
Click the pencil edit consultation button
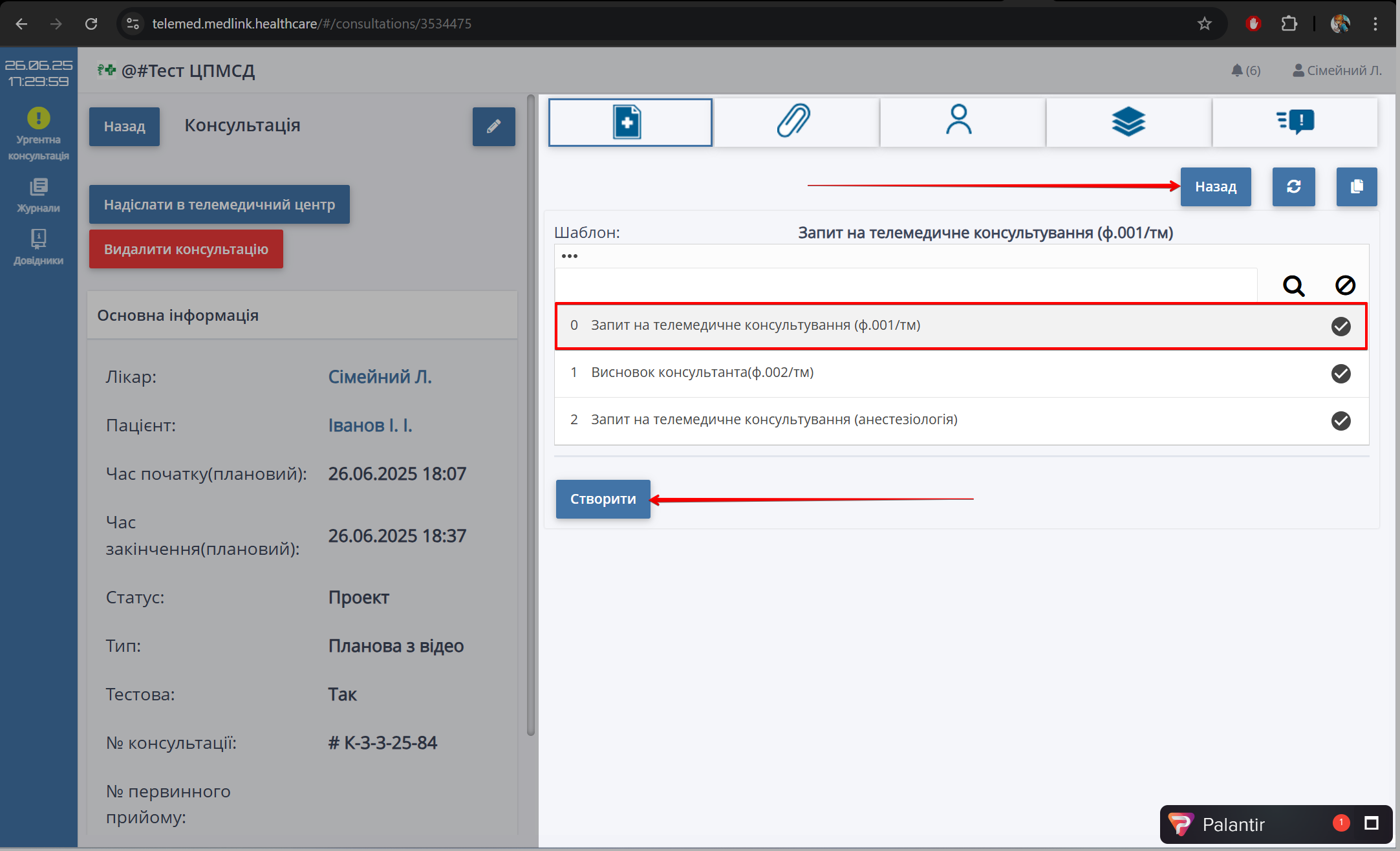point(493,127)
